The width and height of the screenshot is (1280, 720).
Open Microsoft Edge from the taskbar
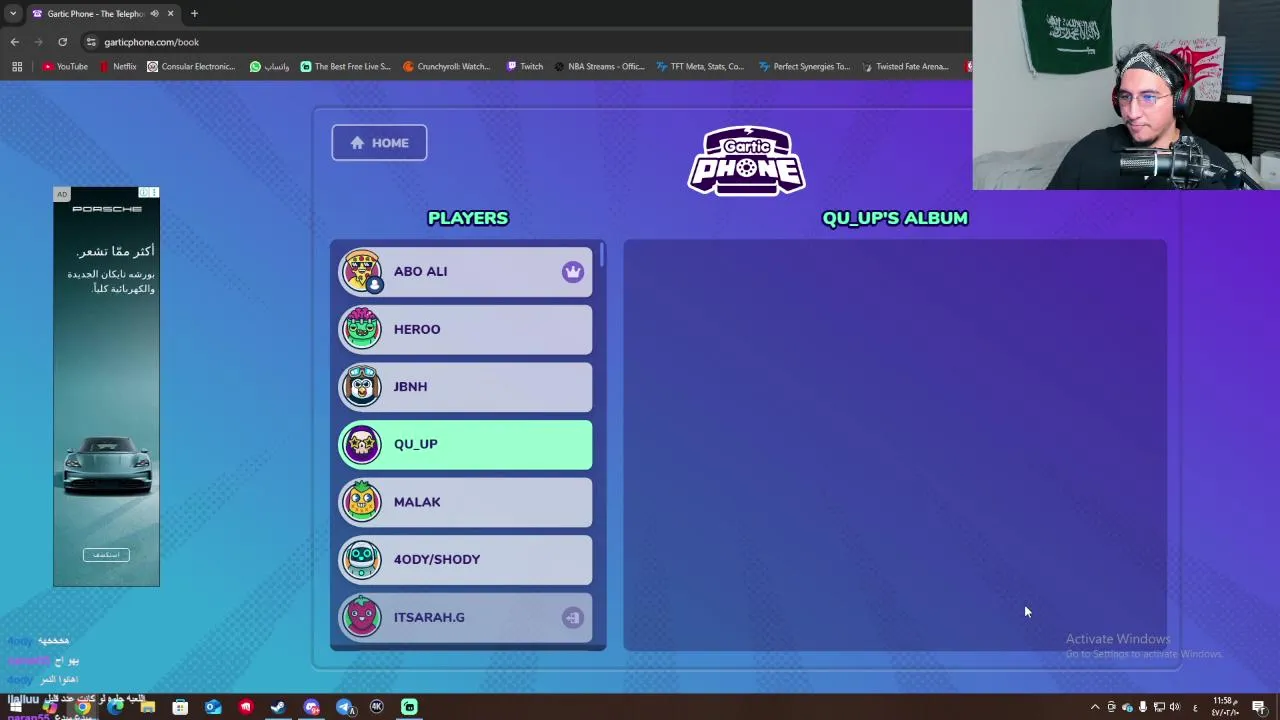coord(115,707)
